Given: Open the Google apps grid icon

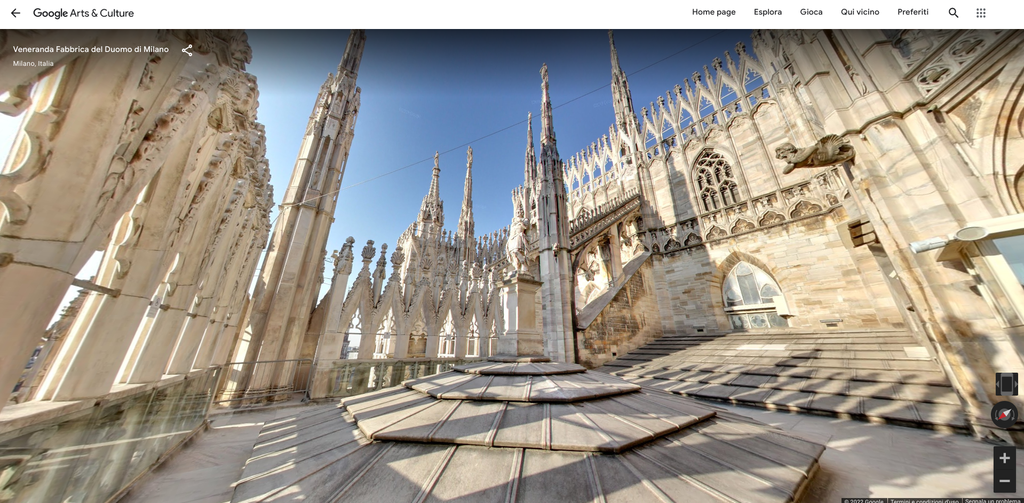Looking at the screenshot, I should (x=980, y=13).
